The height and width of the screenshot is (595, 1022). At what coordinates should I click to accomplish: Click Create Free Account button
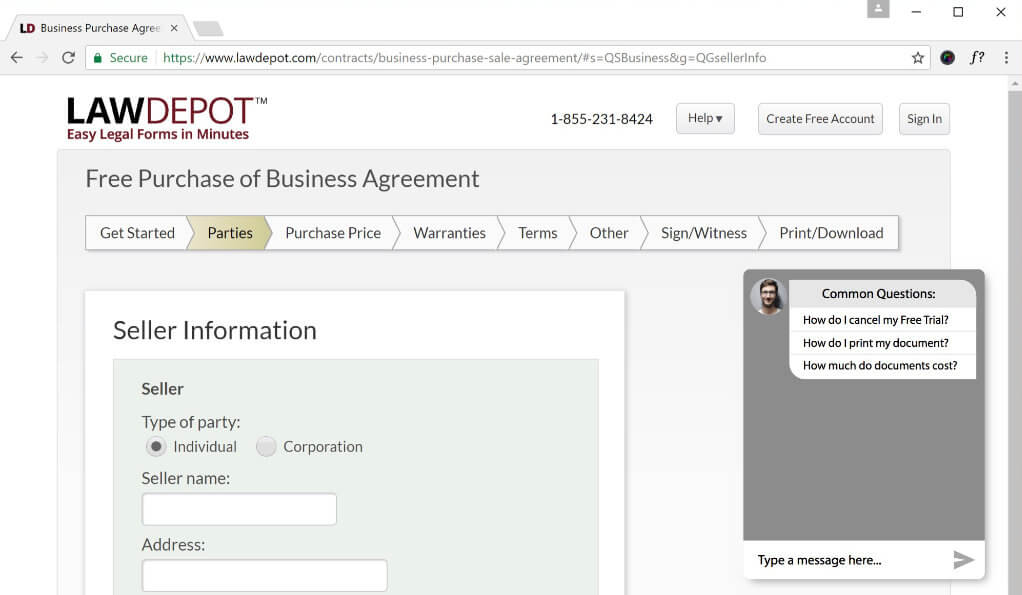pyautogui.click(x=820, y=118)
